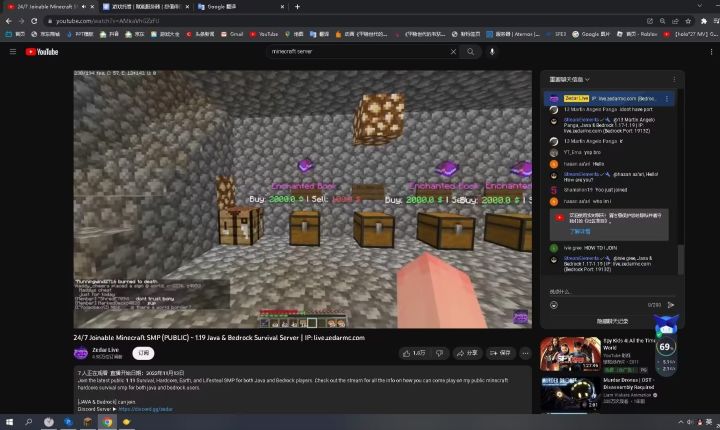The height and width of the screenshot is (430, 720).
Task: Select the browser address bar URL
Action: [x=107, y=21]
